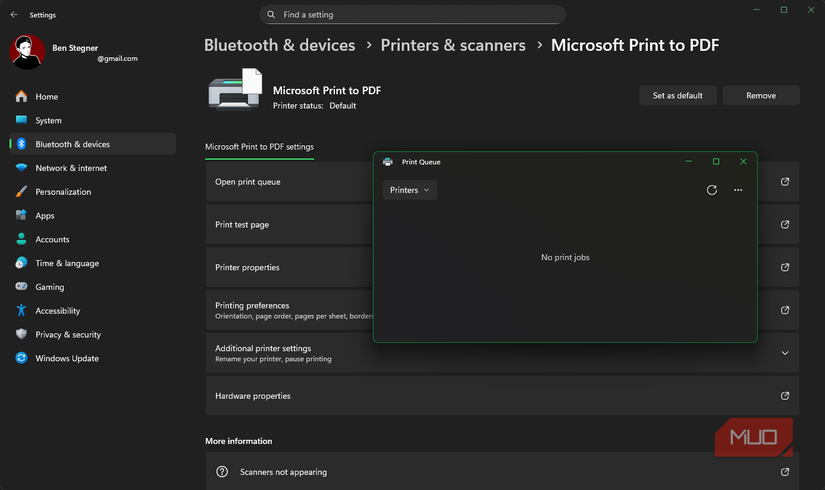Open the Home settings page
The width and height of the screenshot is (825, 490).
tap(93, 96)
